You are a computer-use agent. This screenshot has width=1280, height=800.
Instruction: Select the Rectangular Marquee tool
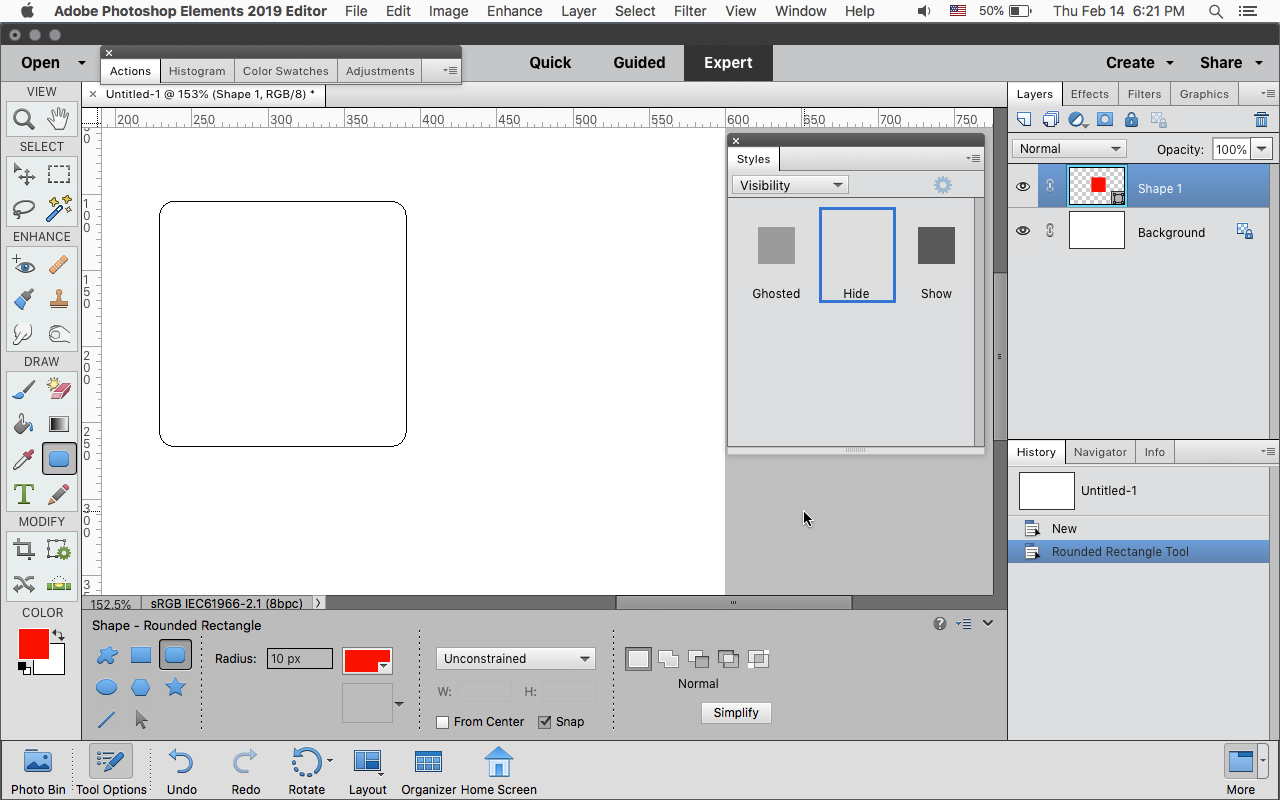(x=59, y=175)
